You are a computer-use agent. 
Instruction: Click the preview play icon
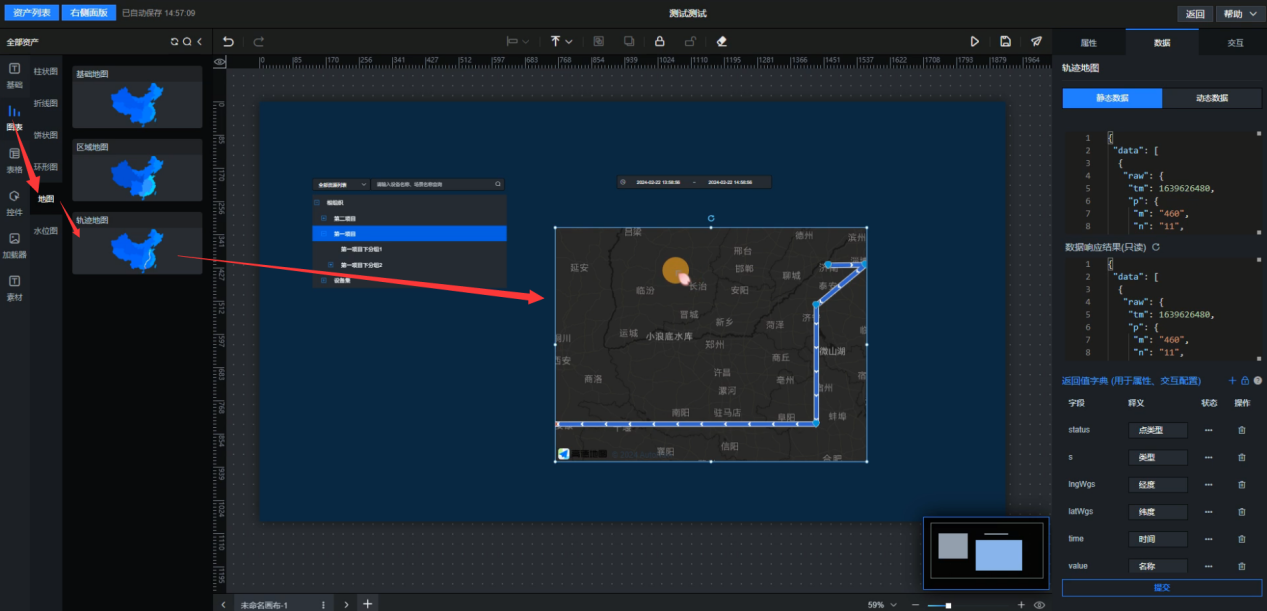point(975,42)
